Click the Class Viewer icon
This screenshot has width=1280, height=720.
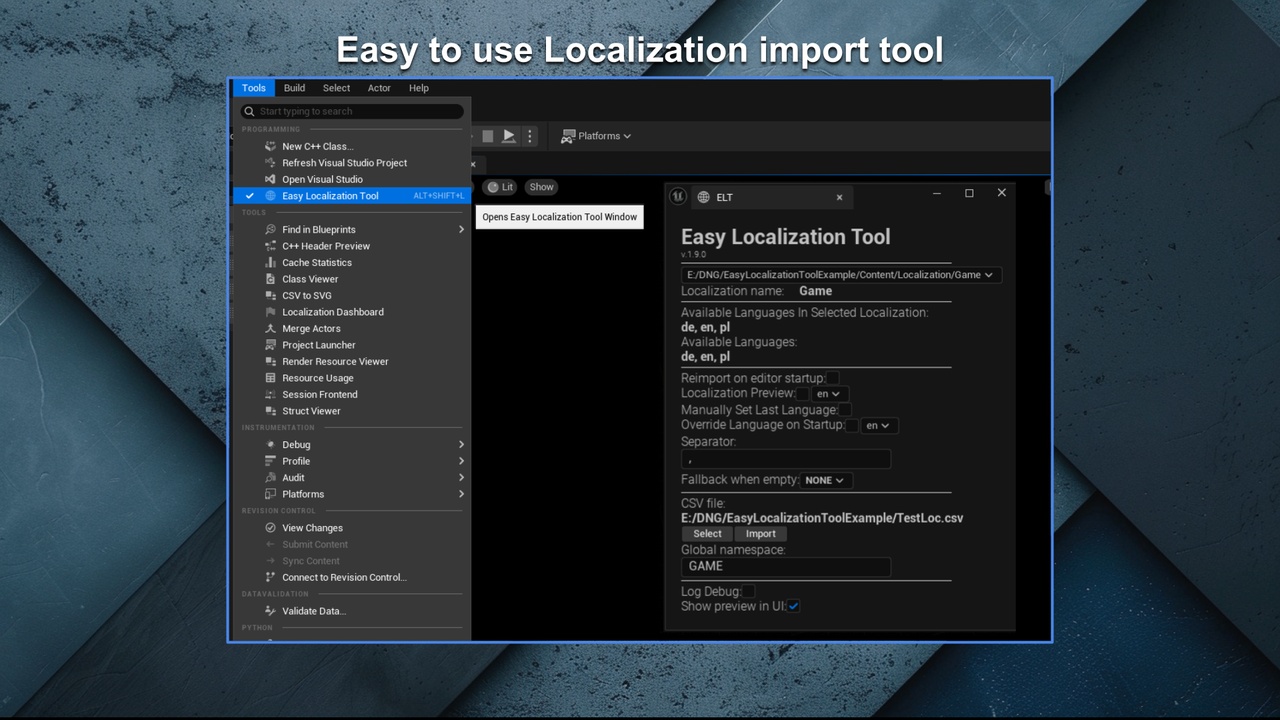[x=270, y=279]
